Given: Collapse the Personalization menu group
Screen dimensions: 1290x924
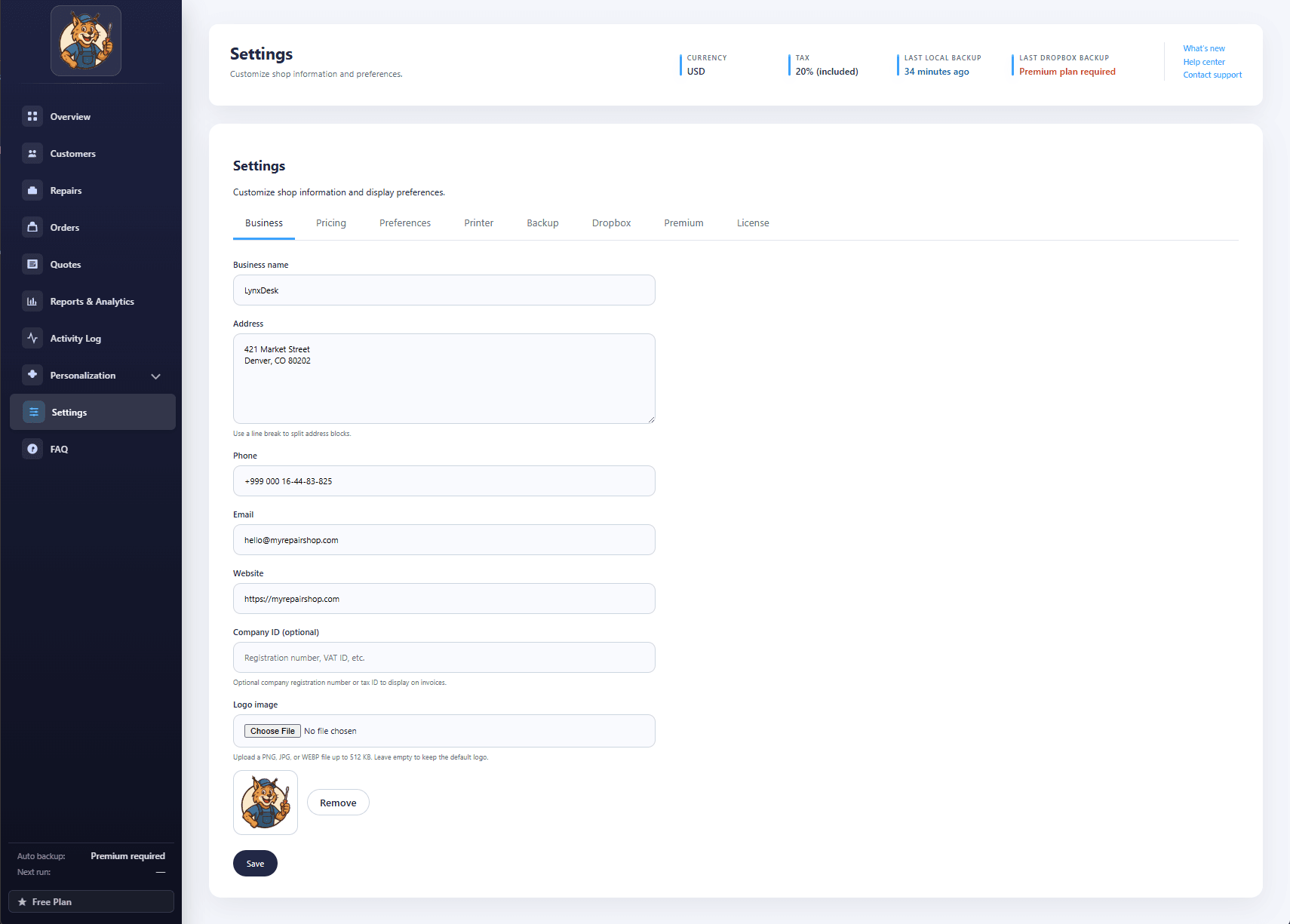Looking at the screenshot, I should coord(156,375).
